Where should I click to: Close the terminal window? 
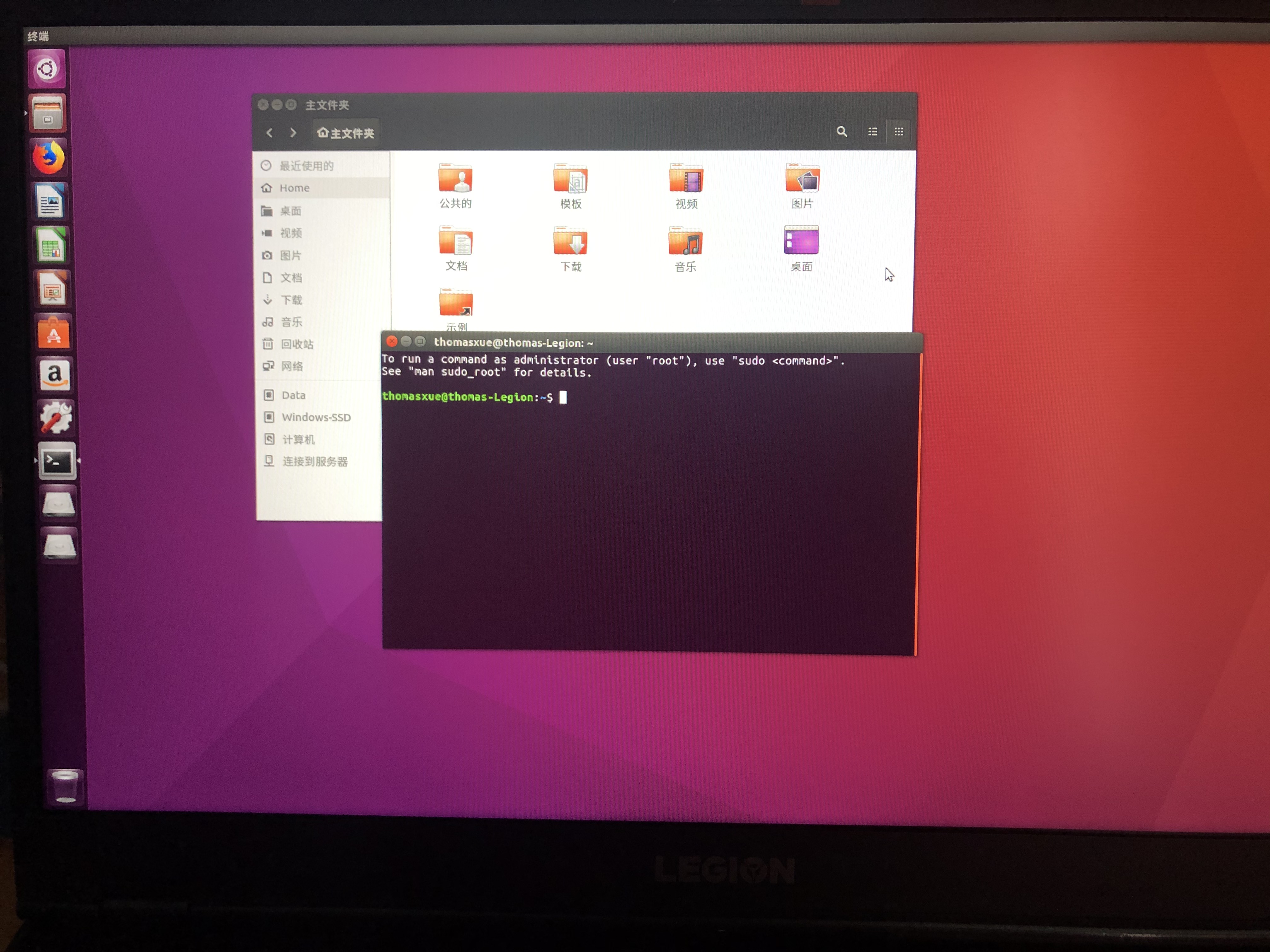[x=392, y=341]
